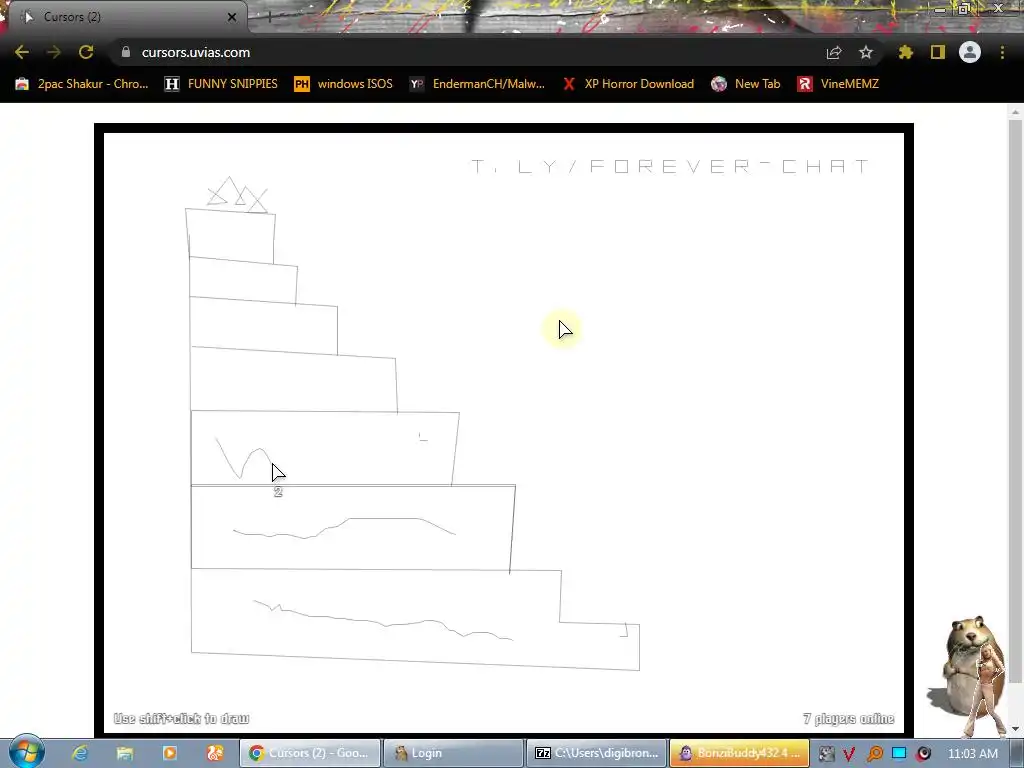Click the forward navigation arrow
1024x768 pixels.
pos(54,52)
